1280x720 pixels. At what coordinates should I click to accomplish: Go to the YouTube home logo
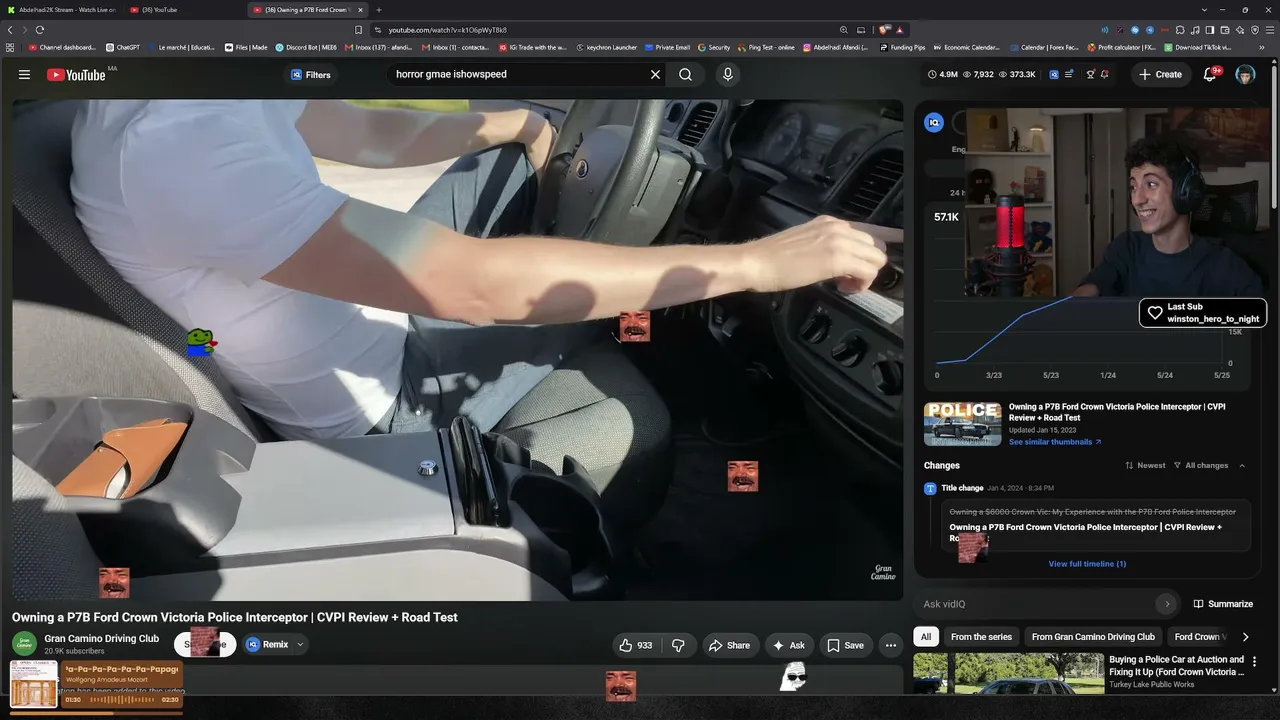coord(76,75)
